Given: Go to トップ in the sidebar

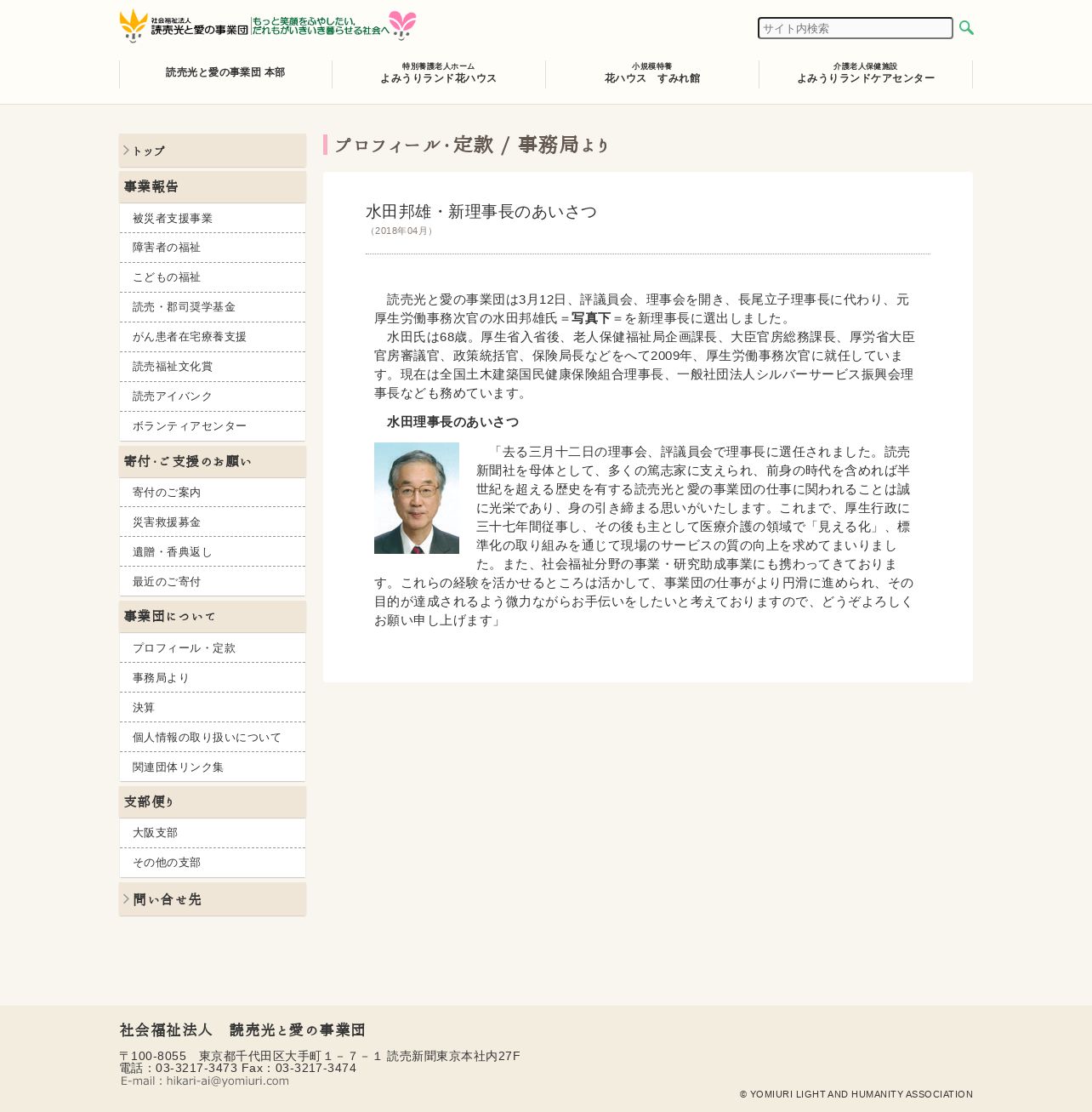Looking at the screenshot, I should [213, 151].
